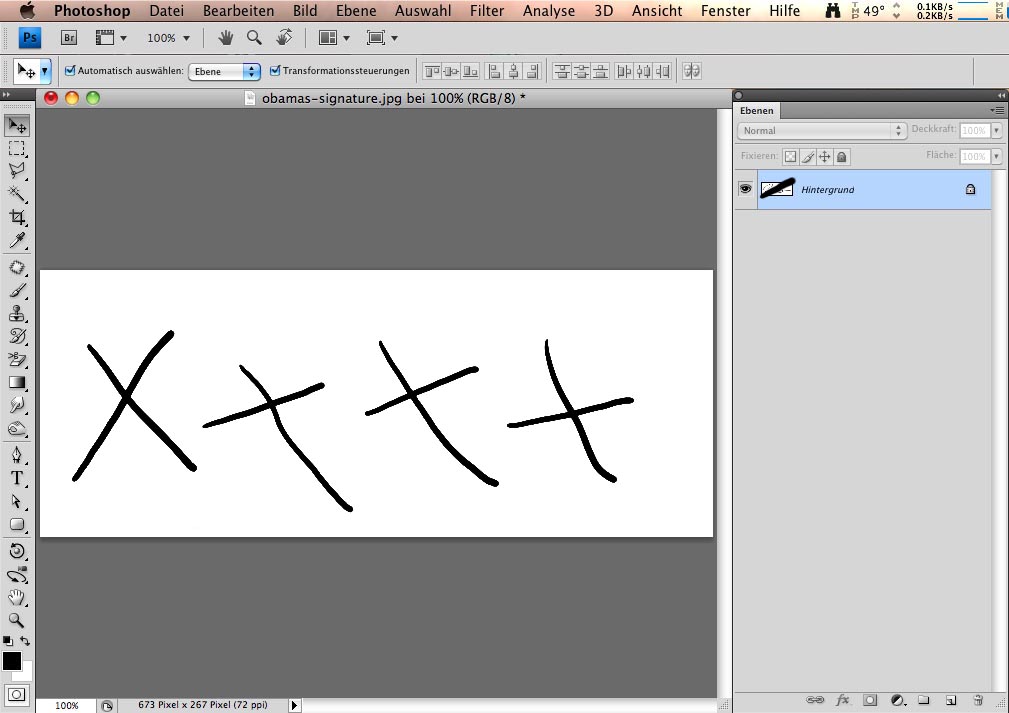Toggle Automatisch auswählen checkbox
This screenshot has width=1009, height=713.
[x=70, y=71]
